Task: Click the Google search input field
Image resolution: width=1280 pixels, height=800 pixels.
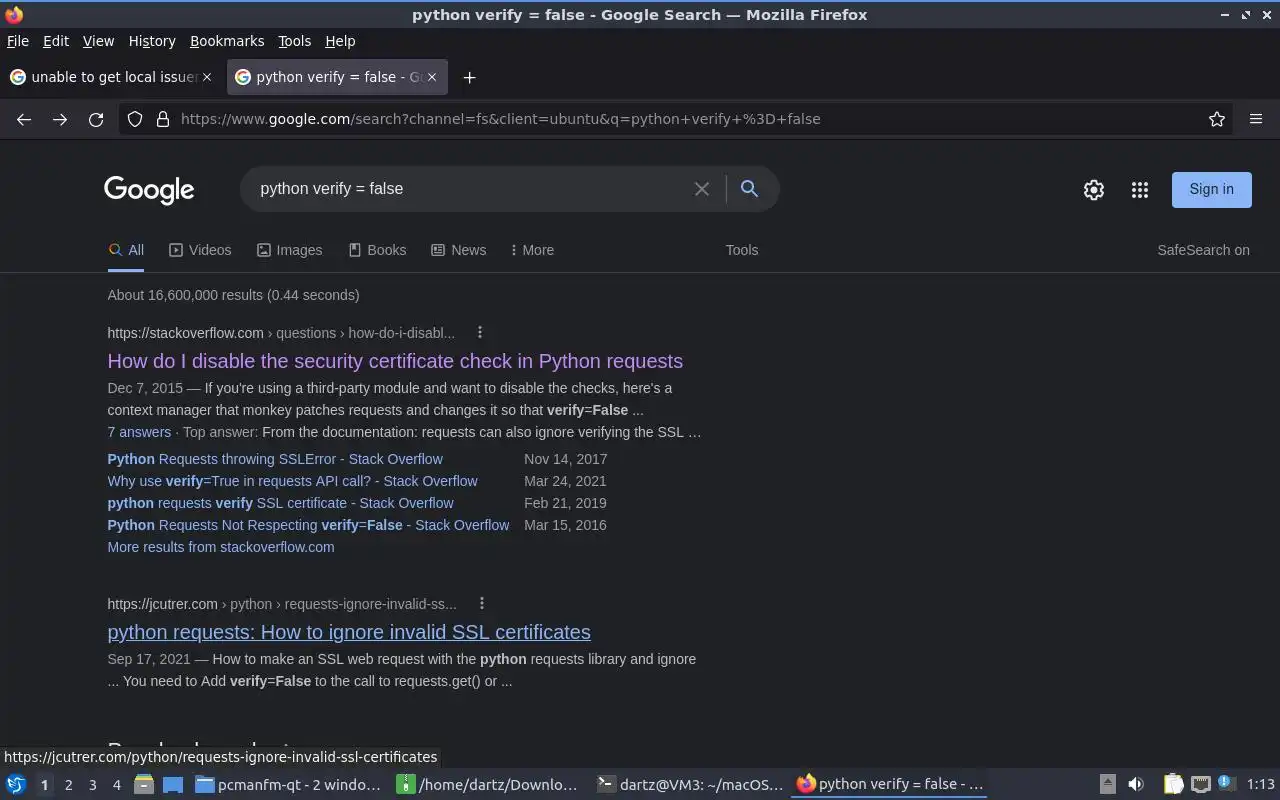Action: [470, 189]
